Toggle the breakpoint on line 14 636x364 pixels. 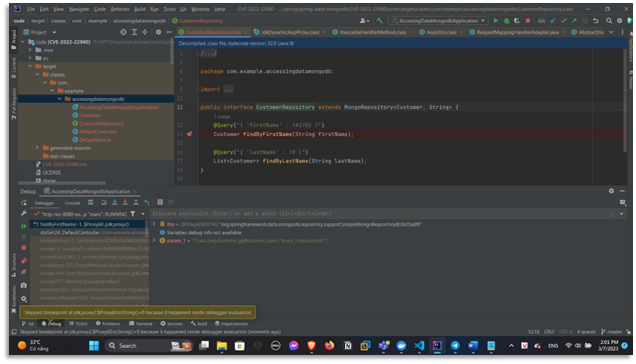[x=189, y=134]
